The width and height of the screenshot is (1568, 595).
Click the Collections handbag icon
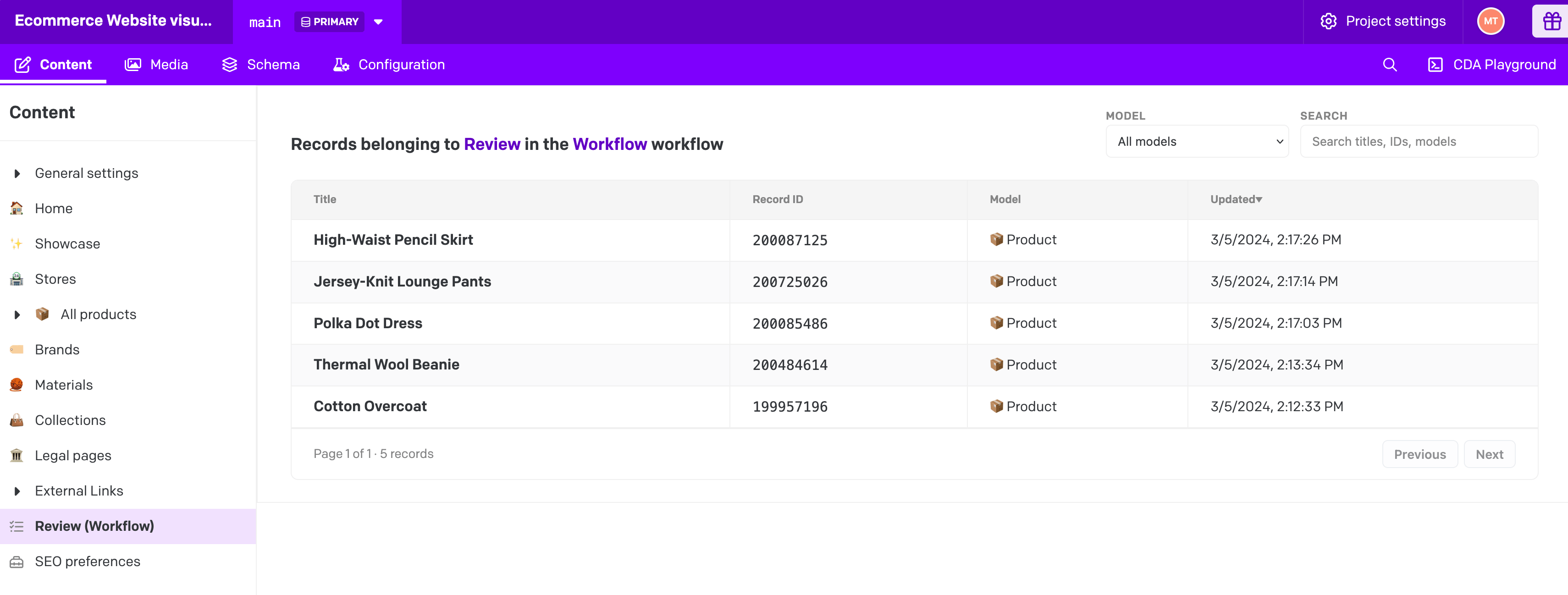[17, 420]
